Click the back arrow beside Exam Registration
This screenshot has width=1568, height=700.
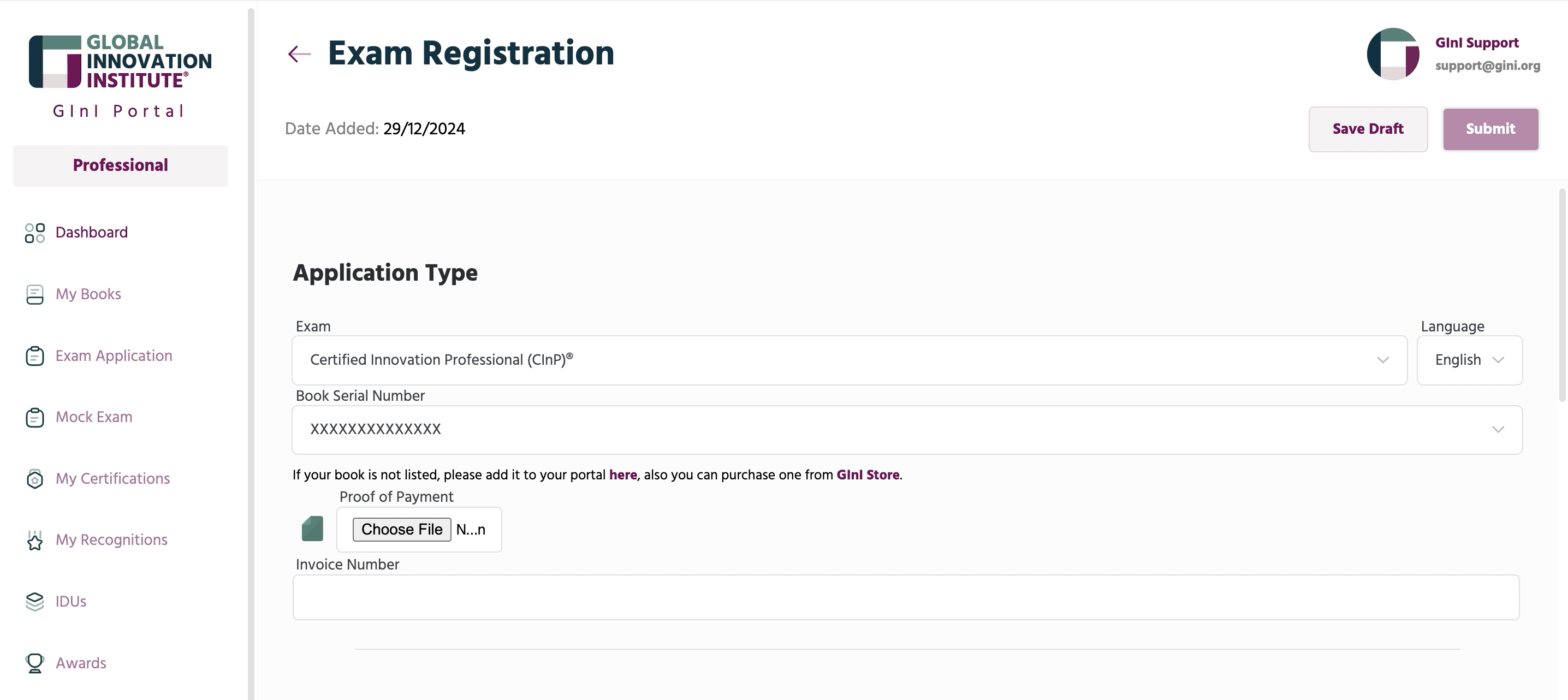point(299,54)
